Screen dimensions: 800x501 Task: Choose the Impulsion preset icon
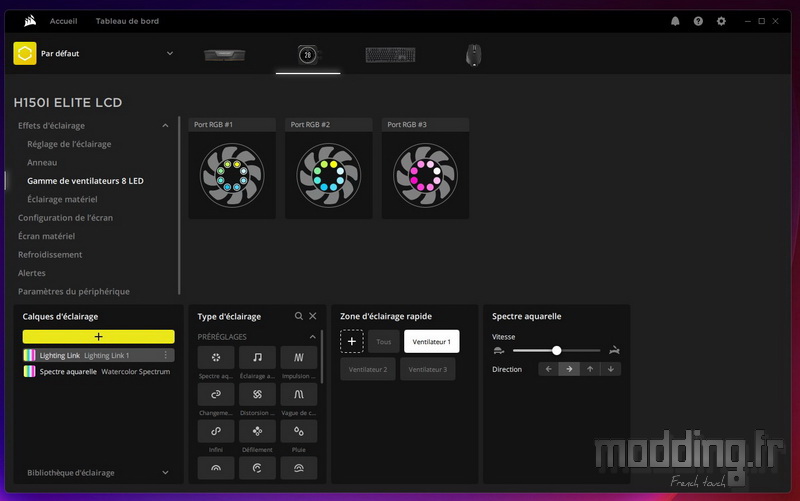[x=298, y=357]
